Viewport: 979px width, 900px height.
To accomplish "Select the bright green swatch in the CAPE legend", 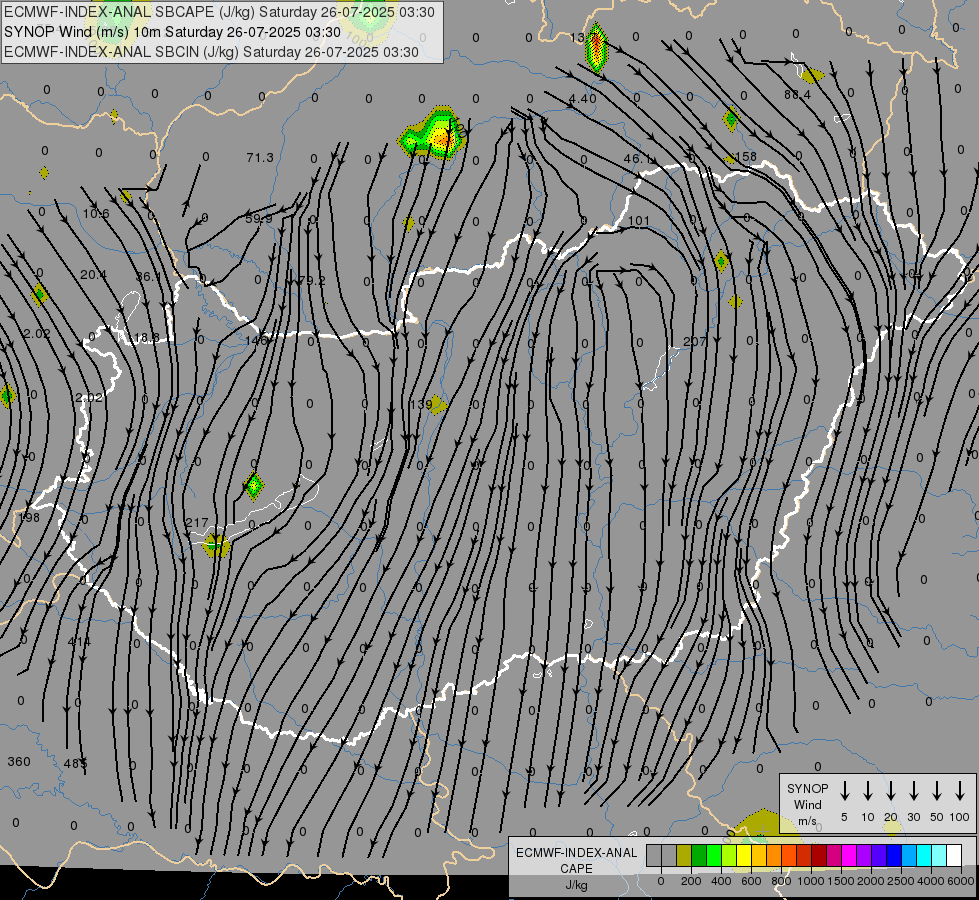I will coord(714,855).
